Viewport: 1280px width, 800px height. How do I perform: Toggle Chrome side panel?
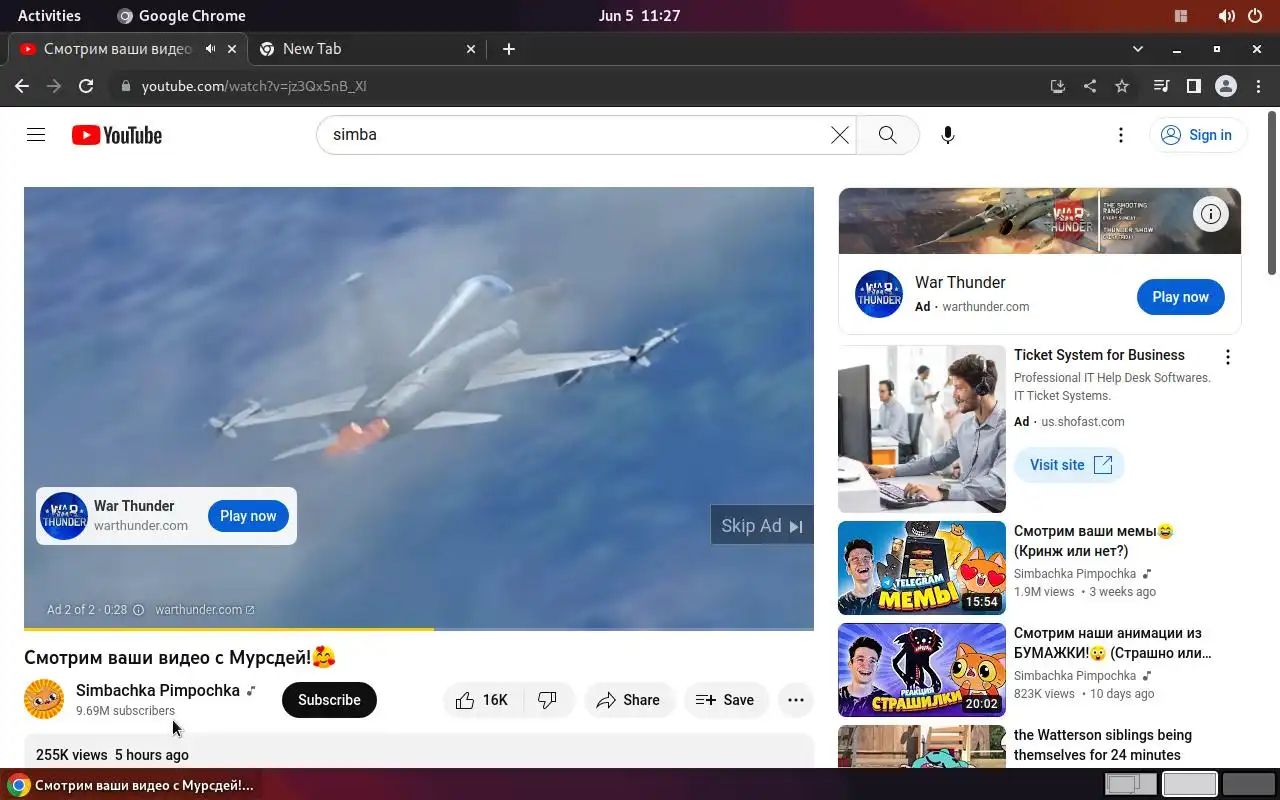pyautogui.click(x=1193, y=86)
